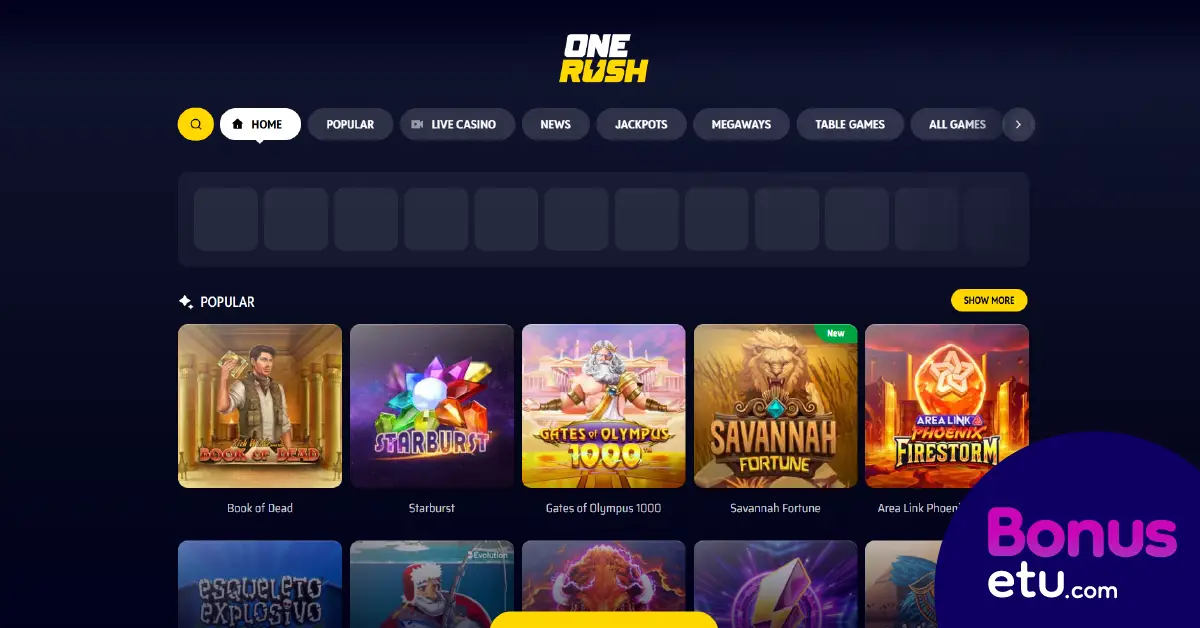Open the Table Games tab
The width and height of the screenshot is (1200, 628).
pyautogui.click(x=850, y=124)
